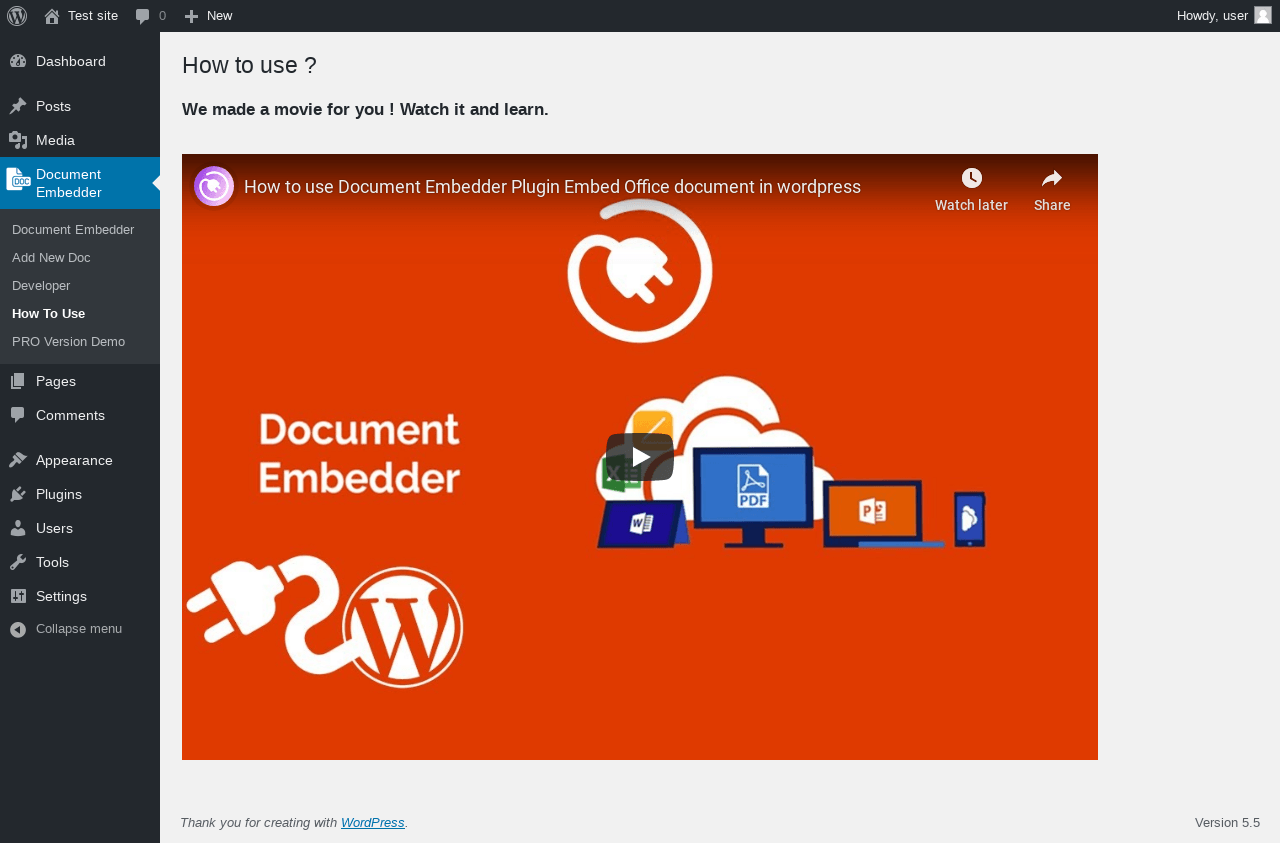Viewport: 1280px width, 843px height.
Task: Open the user avatar in admin bar
Action: pyautogui.click(x=1263, y=15)
